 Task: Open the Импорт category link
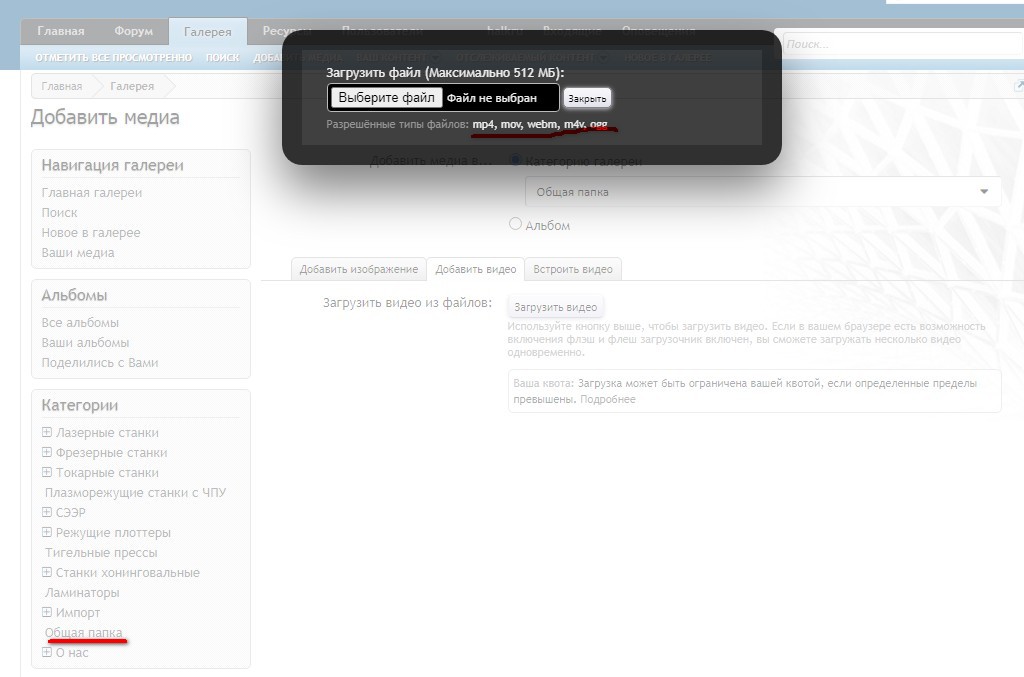click(78, 612)
